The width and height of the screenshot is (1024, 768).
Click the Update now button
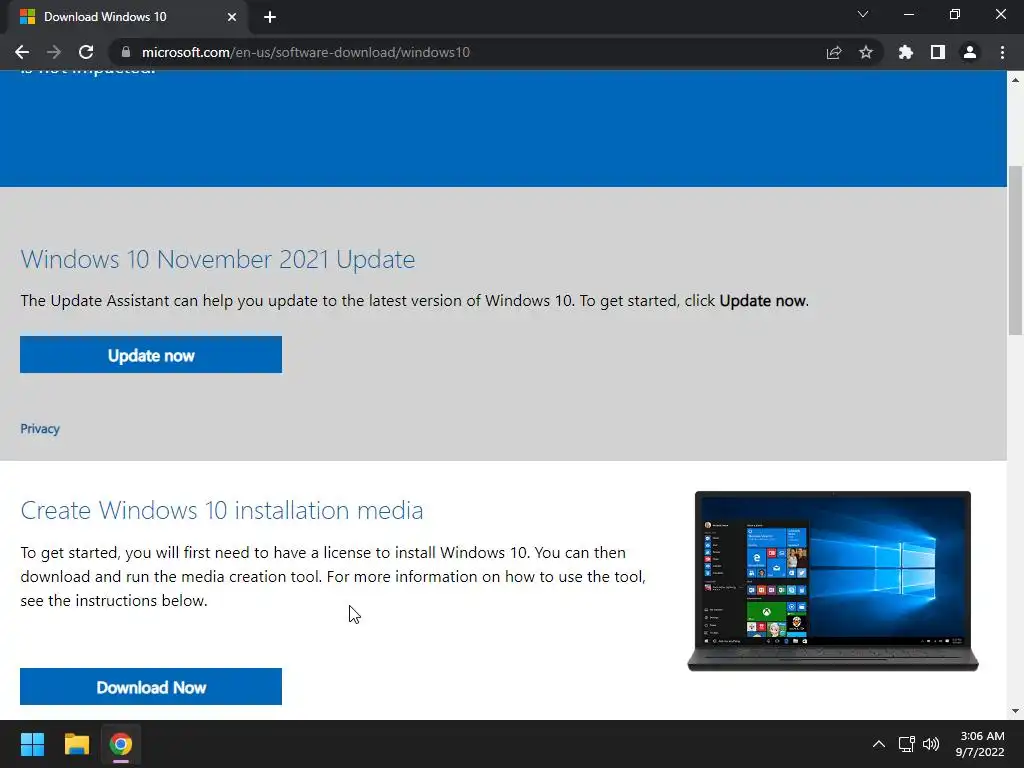[151, 355]
